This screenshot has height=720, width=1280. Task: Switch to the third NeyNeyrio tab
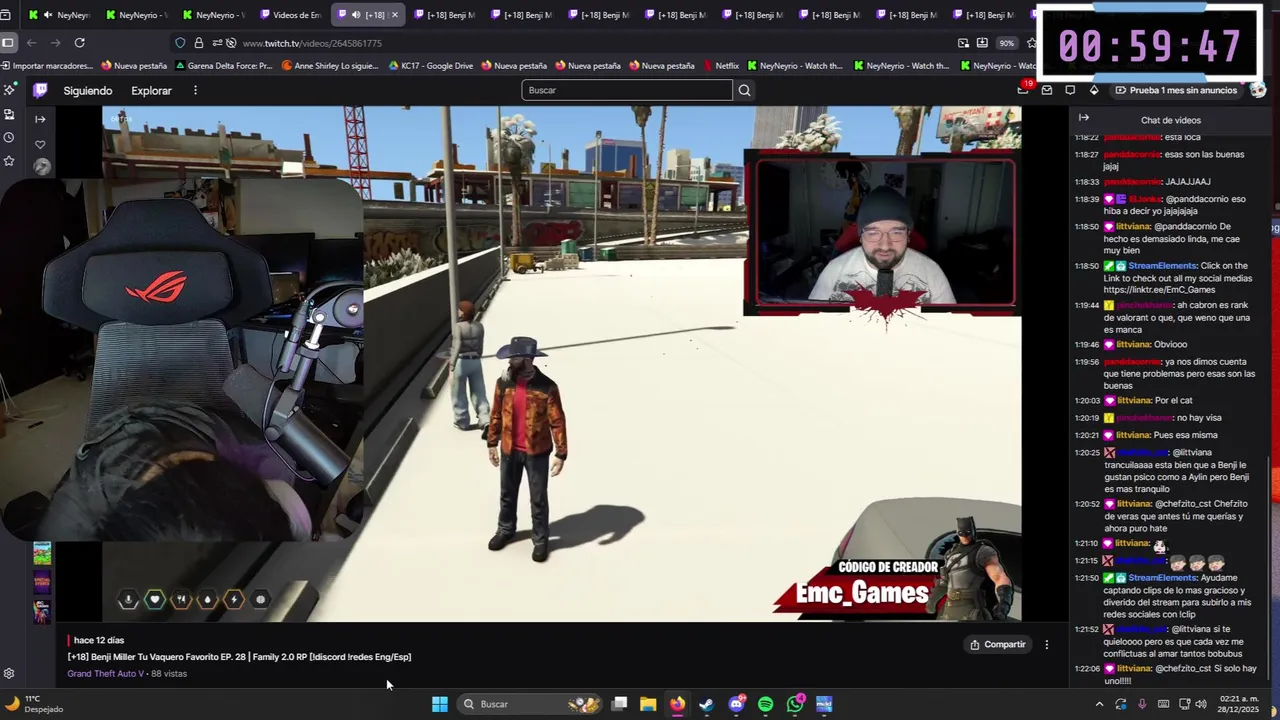click(x=213, y=15)
